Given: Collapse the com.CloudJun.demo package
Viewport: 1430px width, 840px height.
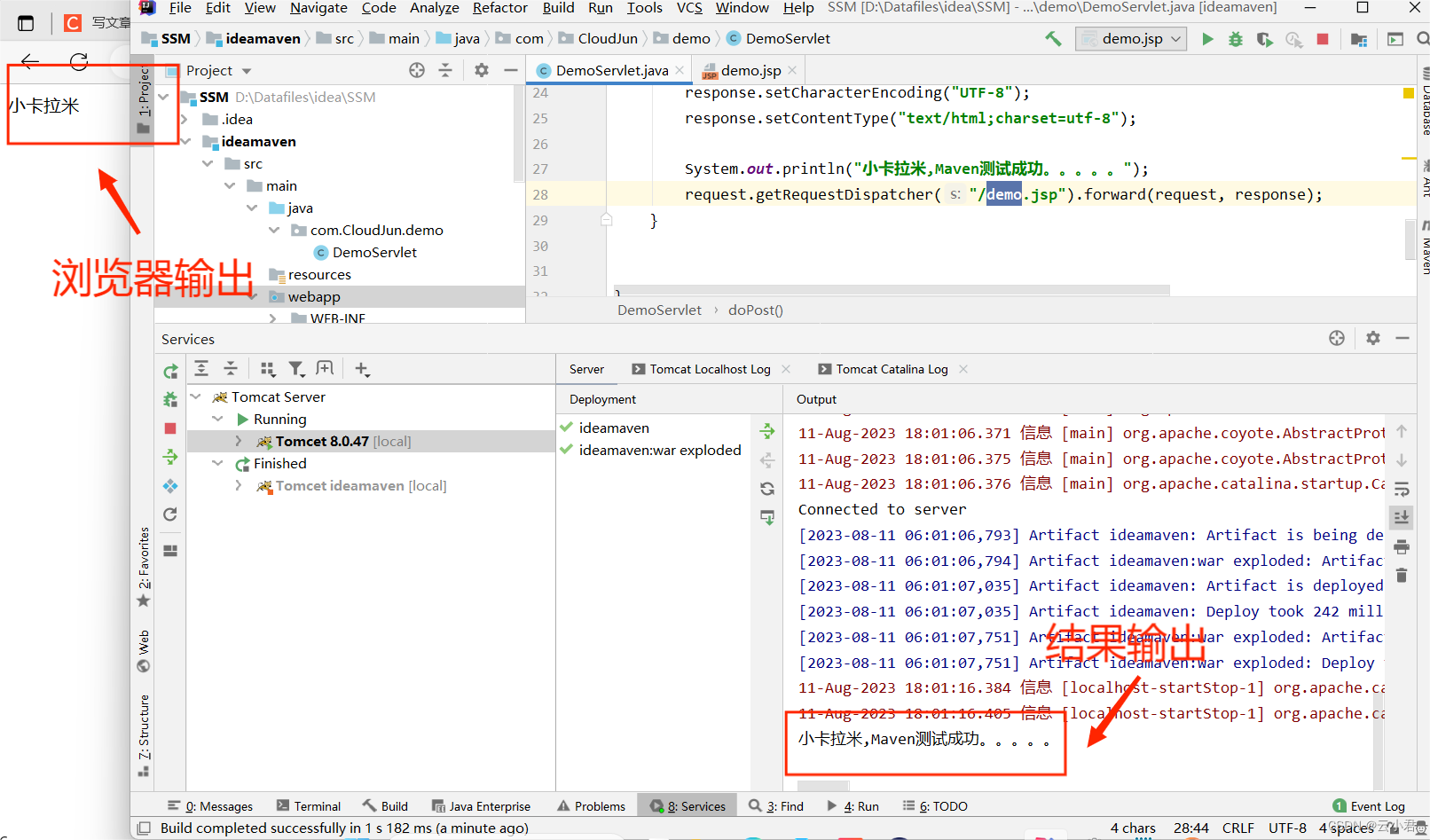Looking at the screenshot, I should click(274, 230).
